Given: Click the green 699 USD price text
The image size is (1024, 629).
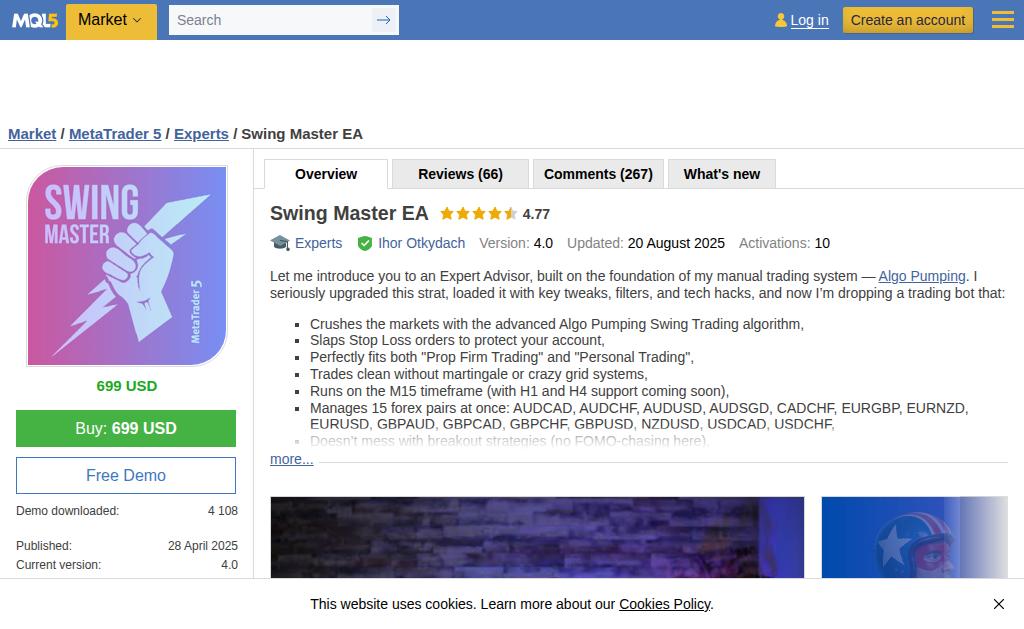Looking at the screenshot, I should click(x=127, y=386).
